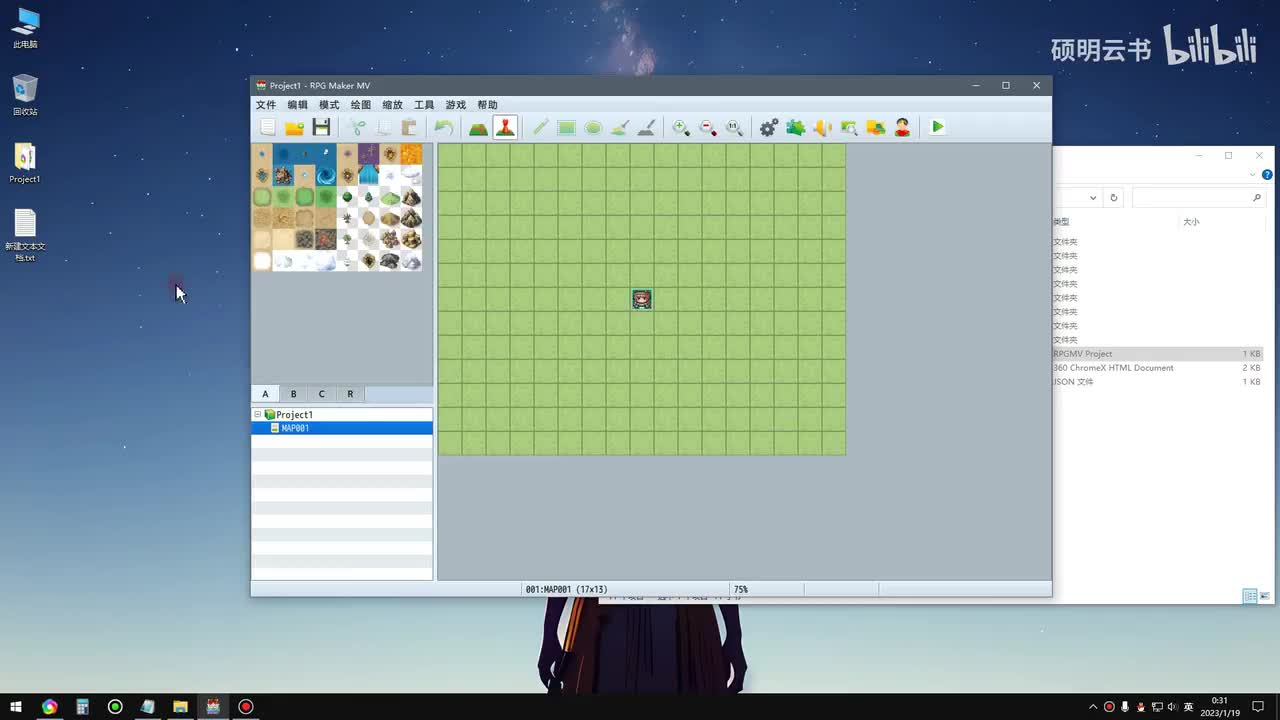Select the 新建文本文档.txt desktop file
This screenshot has width=1280, height=720.
click(x=25, y=236)
